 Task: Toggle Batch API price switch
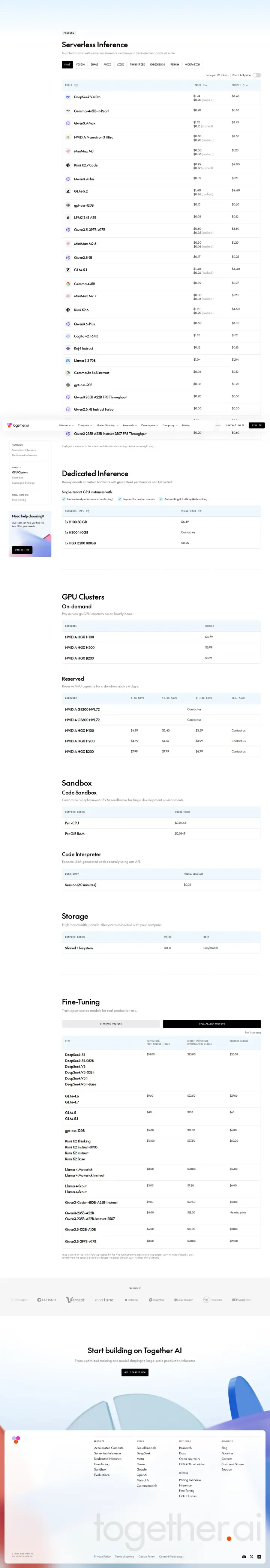[x=256, y=75]
